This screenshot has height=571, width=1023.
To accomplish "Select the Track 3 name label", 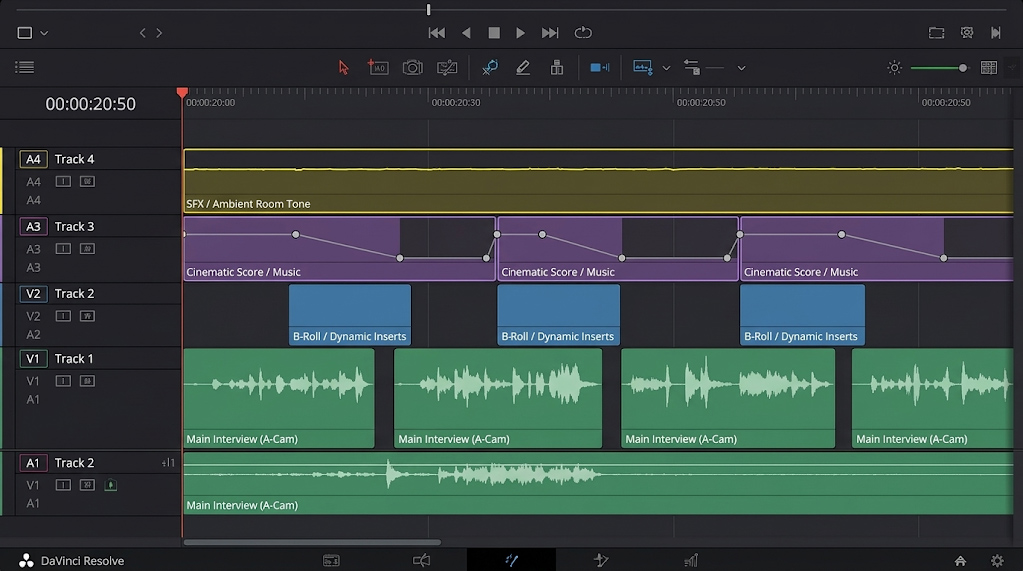I will pyautogui.click(x=74, y=226).
